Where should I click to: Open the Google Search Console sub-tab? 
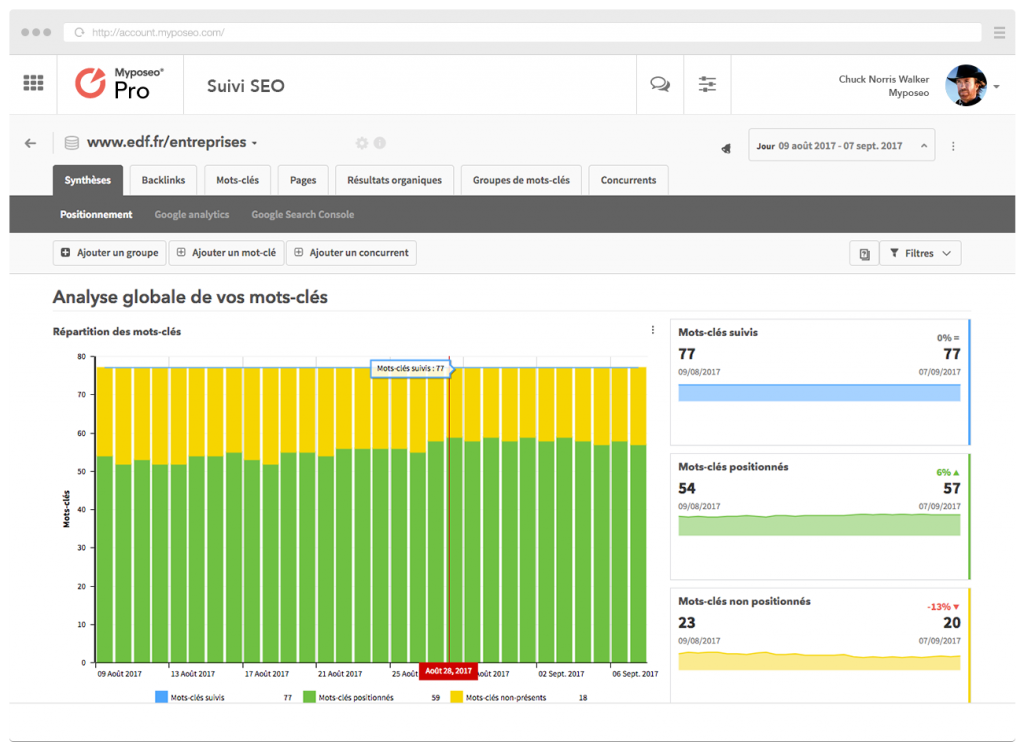(x=302, y=214)
